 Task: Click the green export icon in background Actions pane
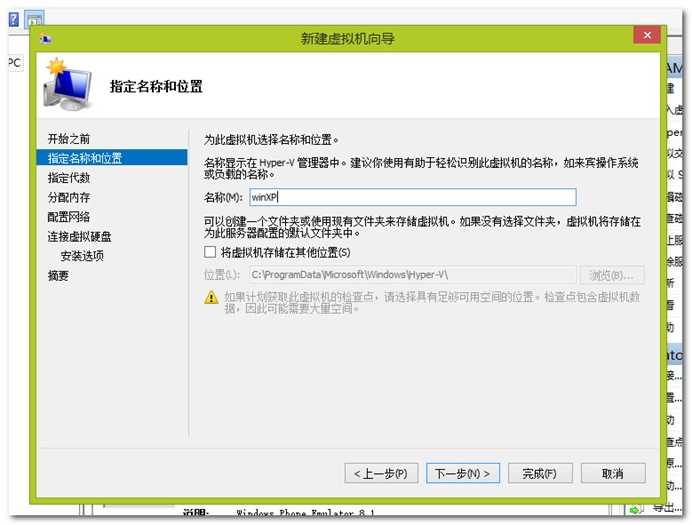[635, 510]
